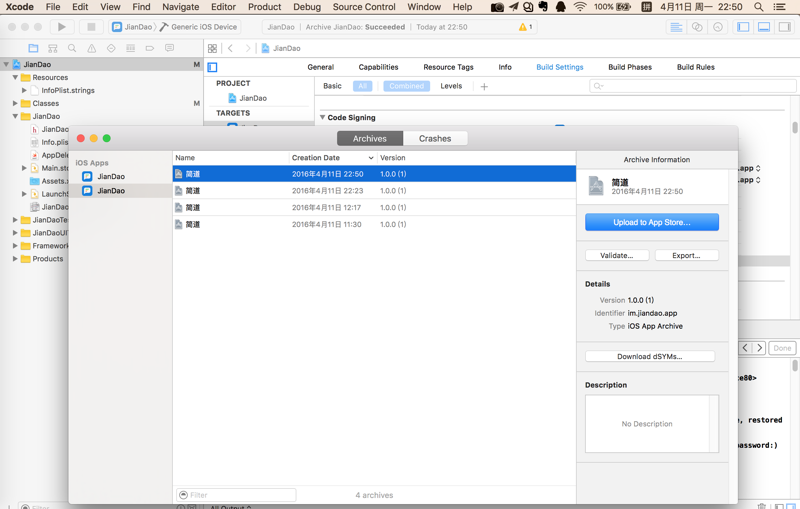Click the Done button
The height and width of the screenshot is (509, 800).
pyautogui.click(x=782, y=348)
